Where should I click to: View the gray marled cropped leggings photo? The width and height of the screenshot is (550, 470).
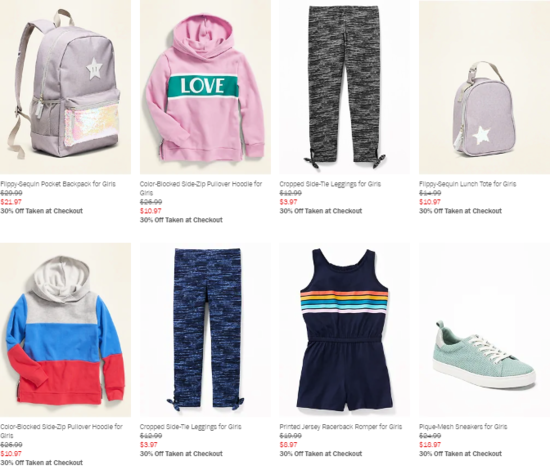click(x=344, y=87)
